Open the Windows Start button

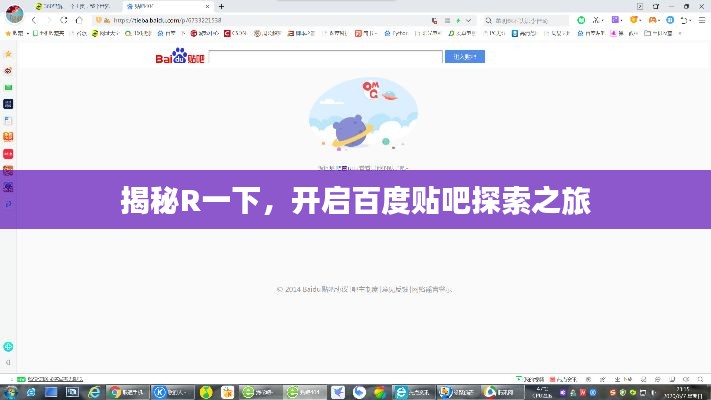pyautogui.click(x=11, y=392)
